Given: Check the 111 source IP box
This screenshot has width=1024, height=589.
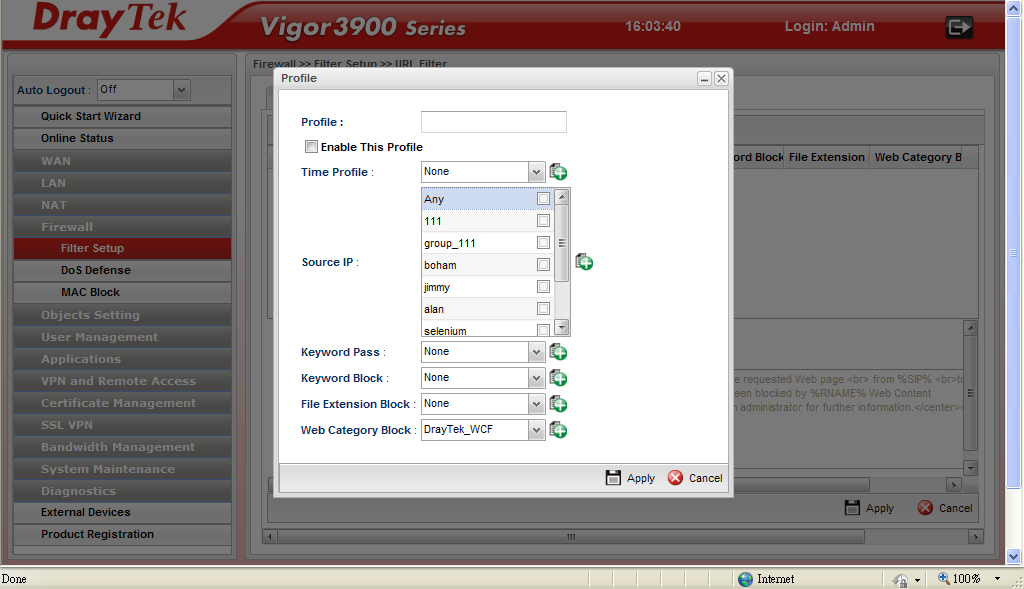Looking at the screenshot, I should pos(543,221).
